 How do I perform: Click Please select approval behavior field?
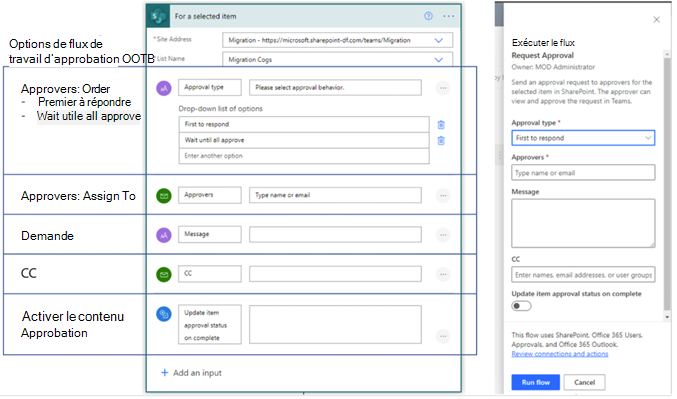[x=335, y=88]
